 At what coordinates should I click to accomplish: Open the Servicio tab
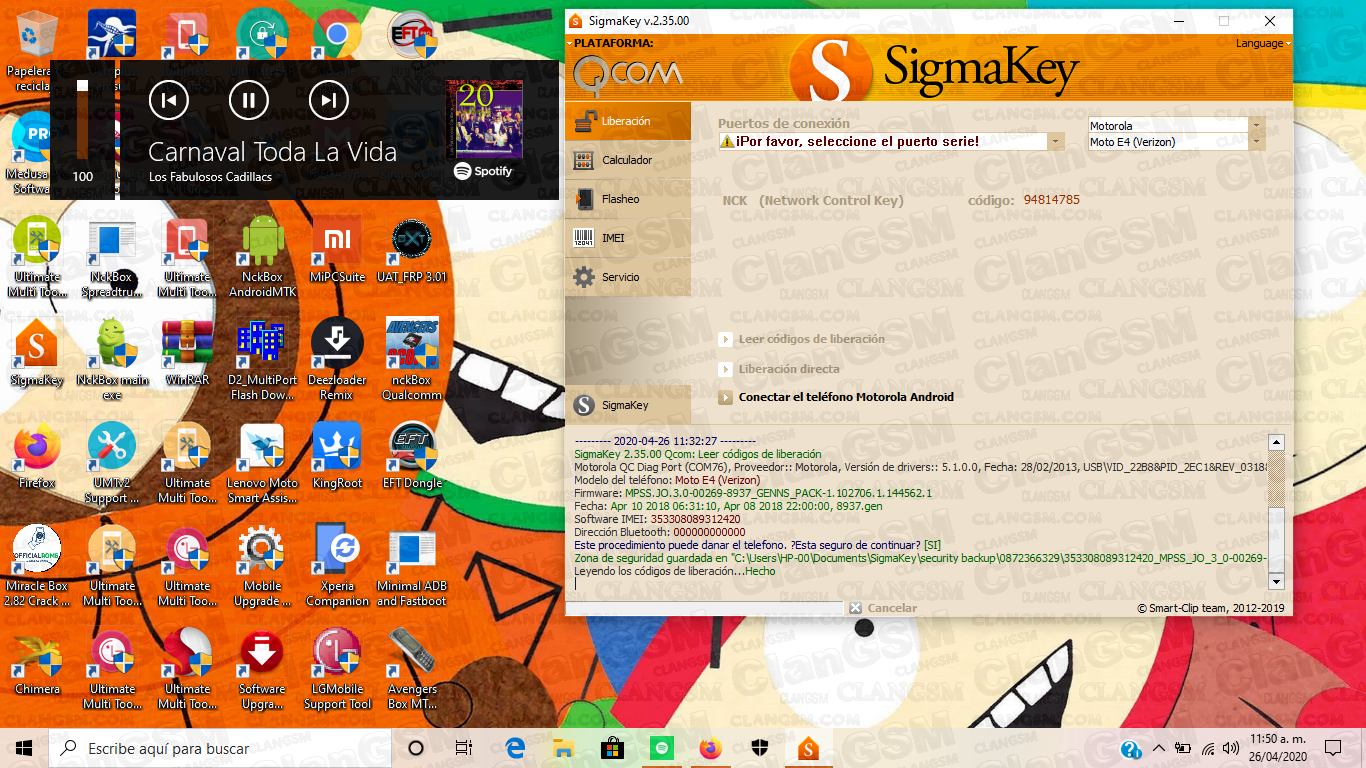[627, 277]
